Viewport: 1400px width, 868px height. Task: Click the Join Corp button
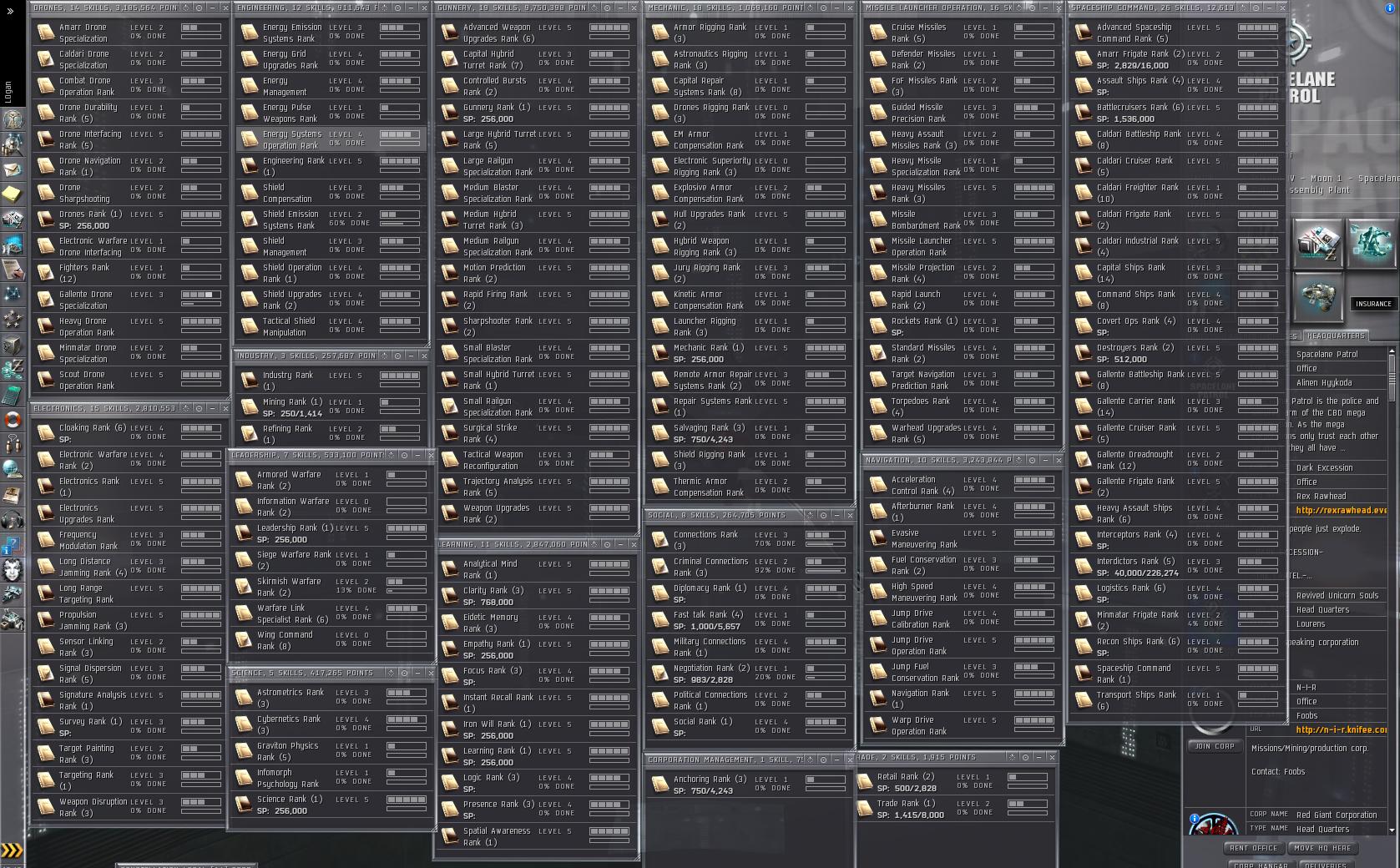pos(1214,746)
